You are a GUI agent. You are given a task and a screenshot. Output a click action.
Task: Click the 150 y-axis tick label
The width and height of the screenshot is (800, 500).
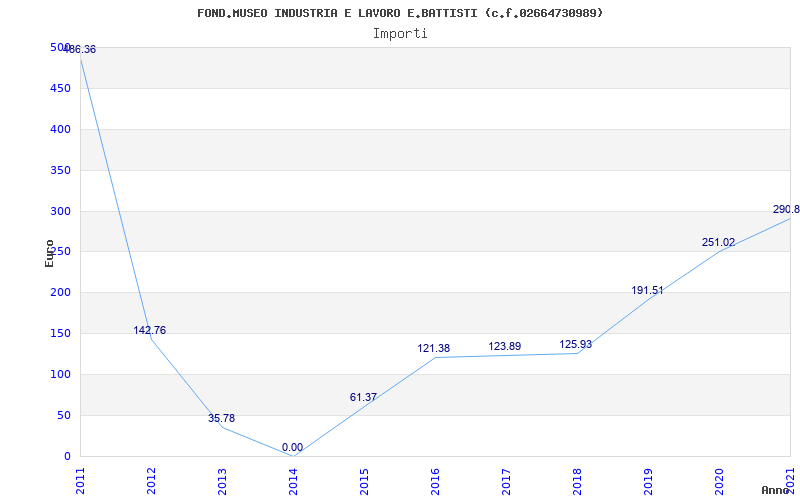coord(60,334)
